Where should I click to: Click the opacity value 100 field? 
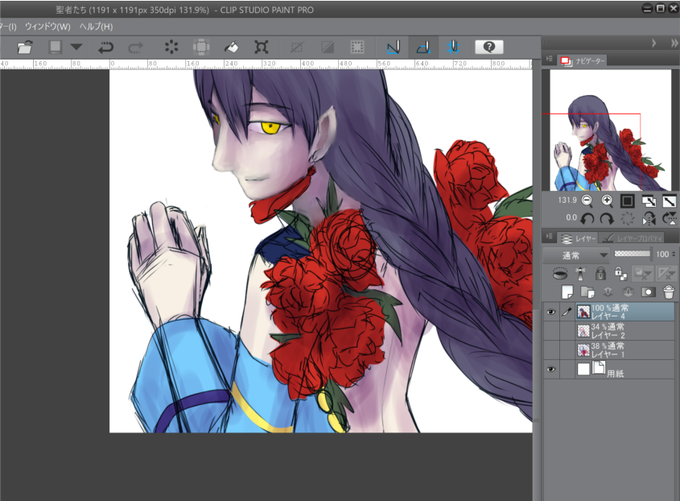[662, 254]
